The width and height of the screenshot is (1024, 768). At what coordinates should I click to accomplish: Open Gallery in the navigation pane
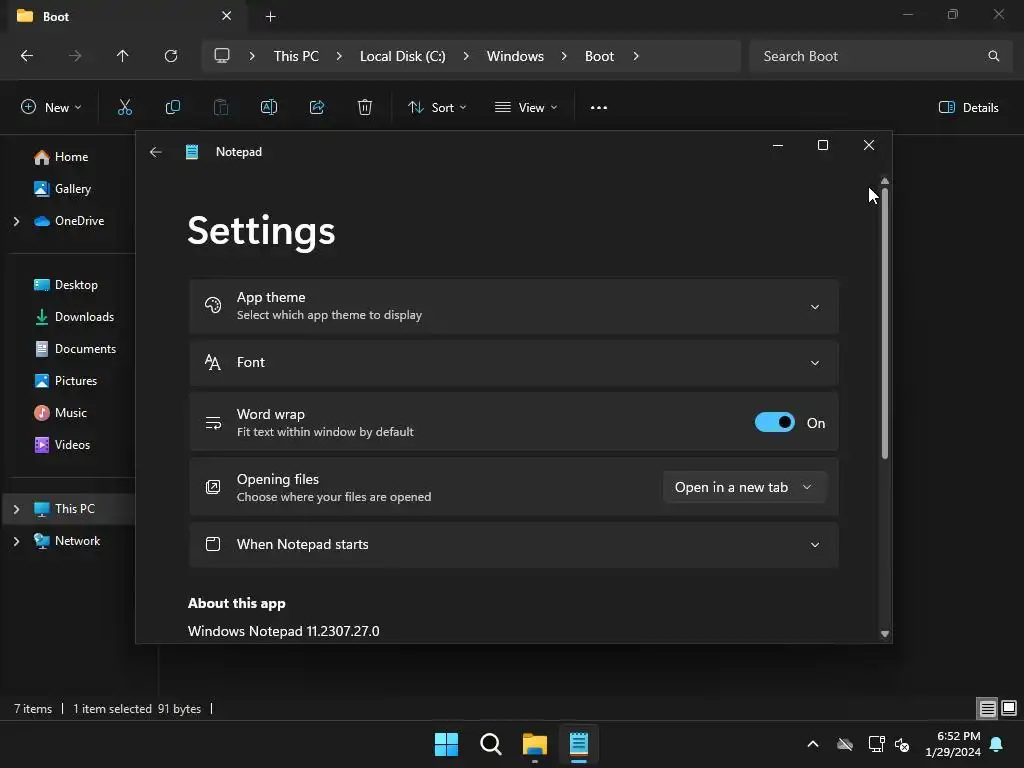click(72, 189)
